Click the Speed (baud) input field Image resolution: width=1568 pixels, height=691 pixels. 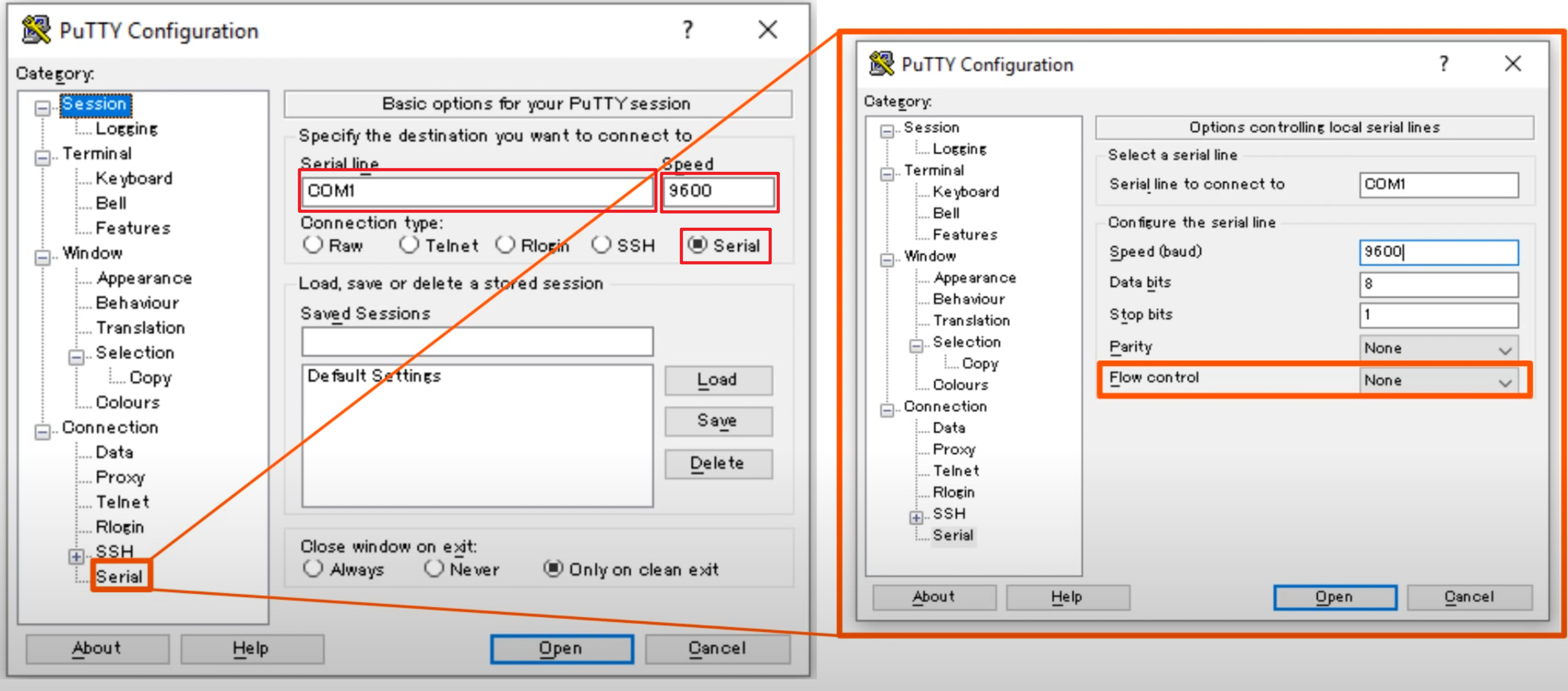1438,252
